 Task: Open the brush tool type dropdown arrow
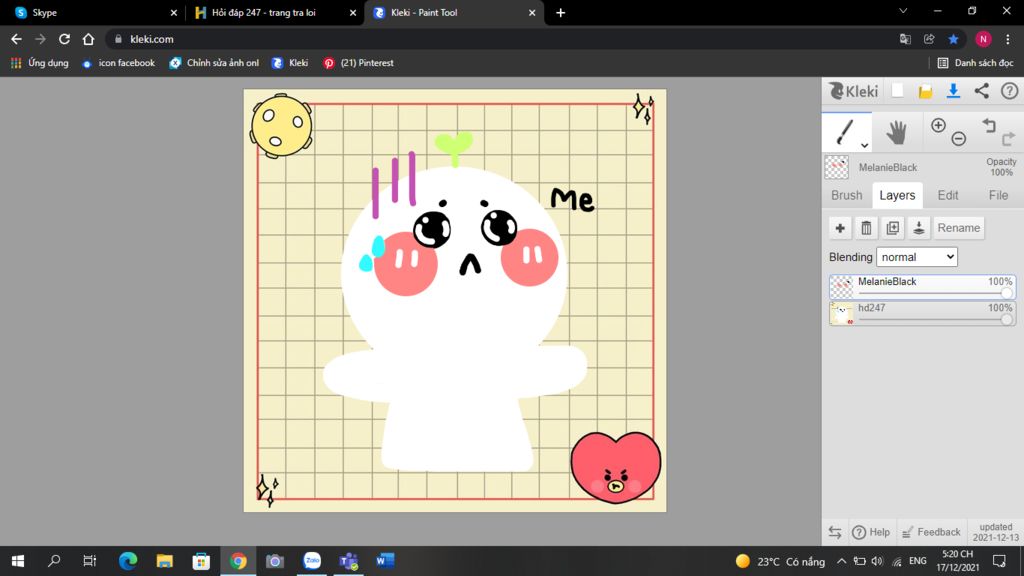click(864, 146)
